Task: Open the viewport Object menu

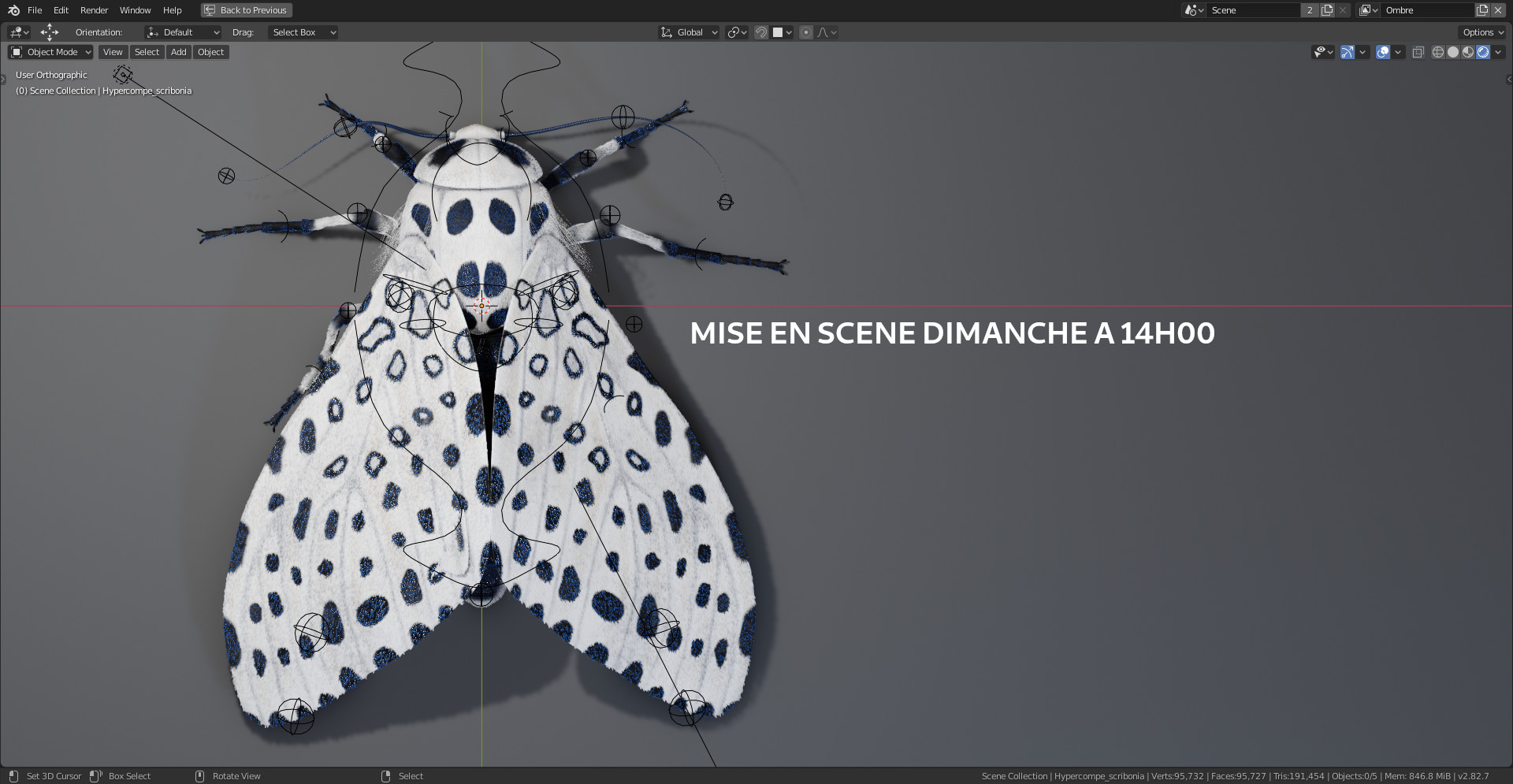Action: click(210, 52)
